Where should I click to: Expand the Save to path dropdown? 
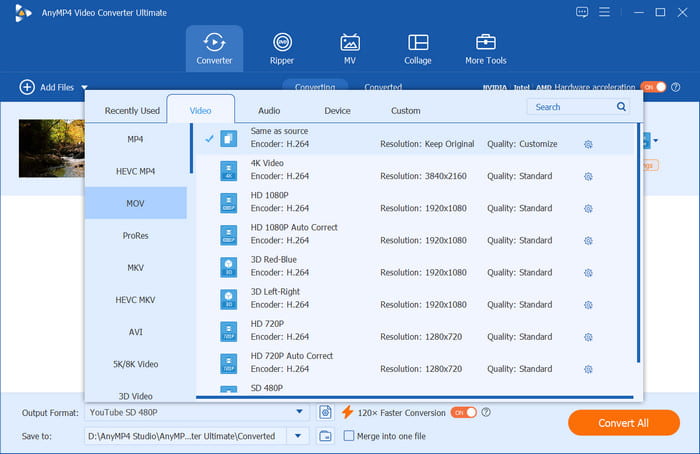pyautogui.click(x=299, y=436)
